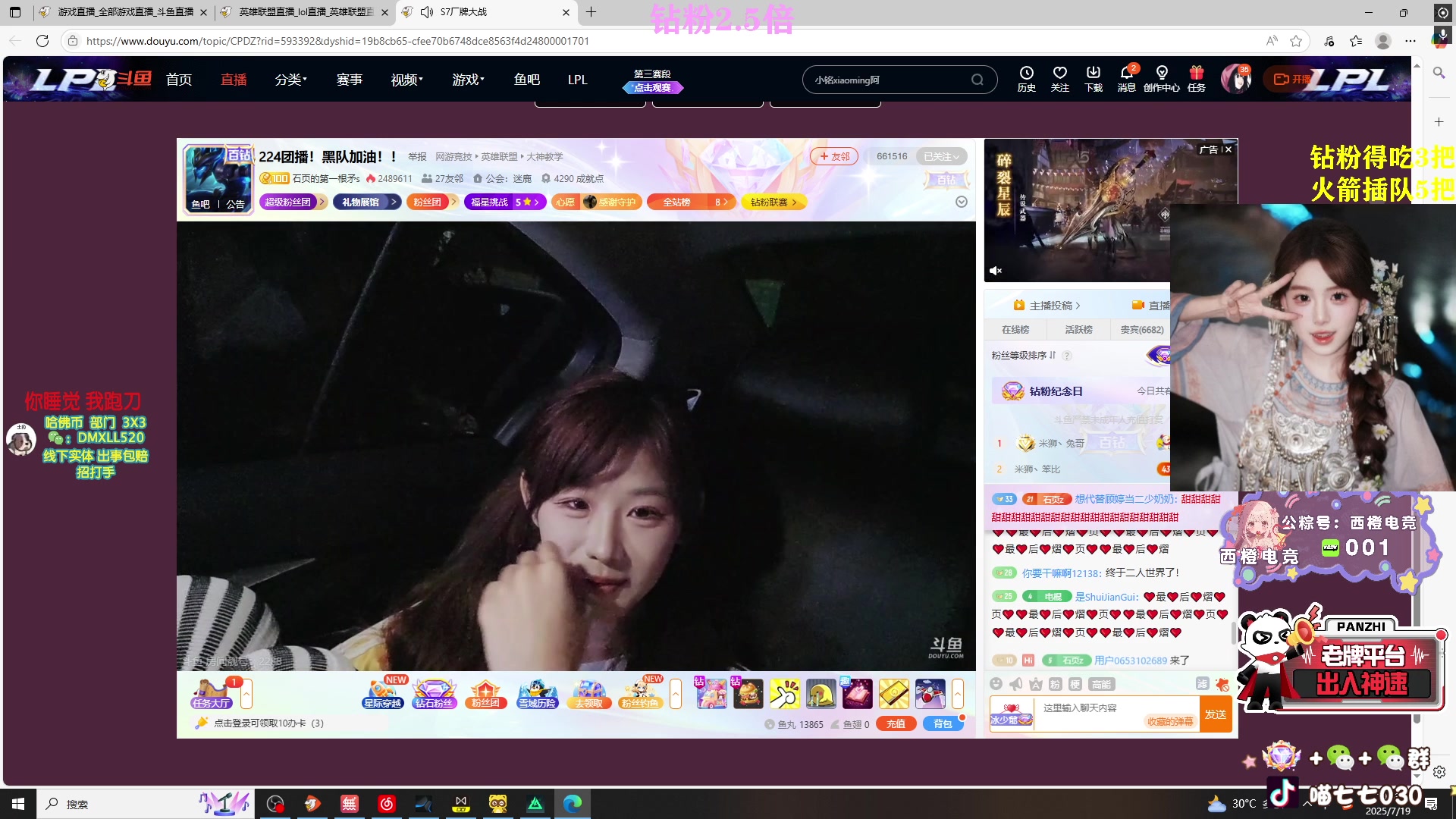
Task: Close the ad video with X
Action: click(1228, 149)
